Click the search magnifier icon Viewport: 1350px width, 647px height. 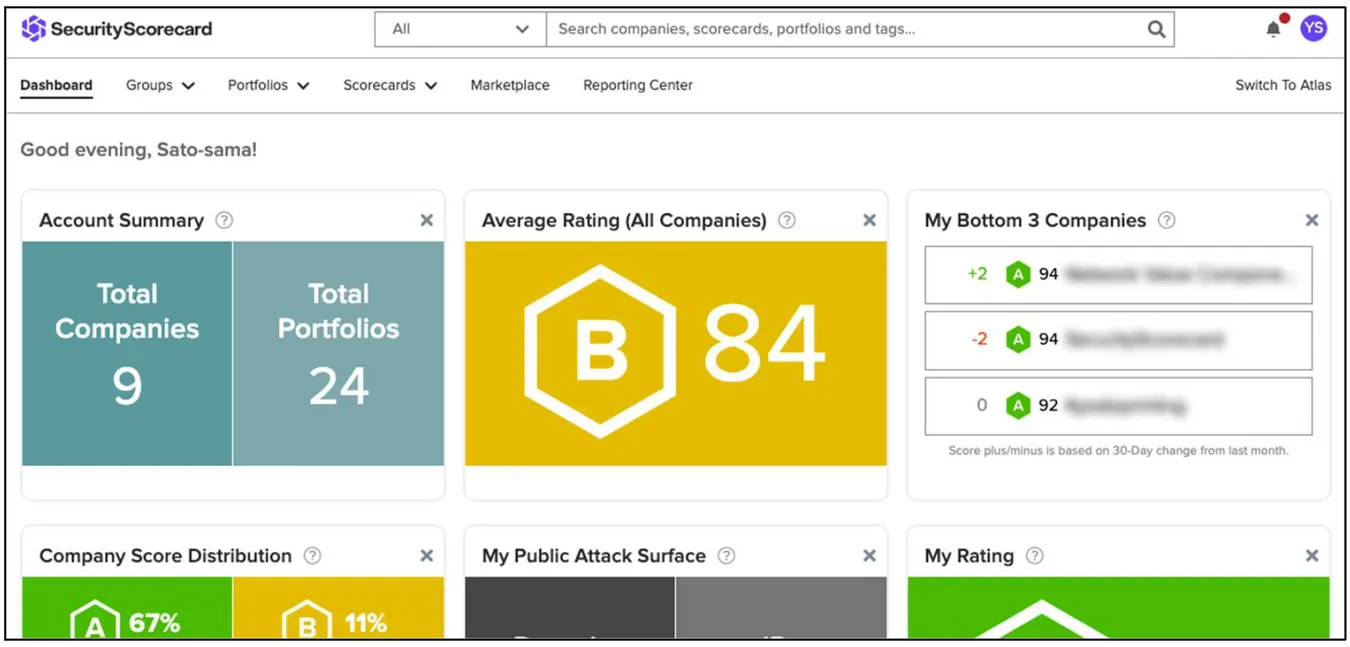[1156, 29]
